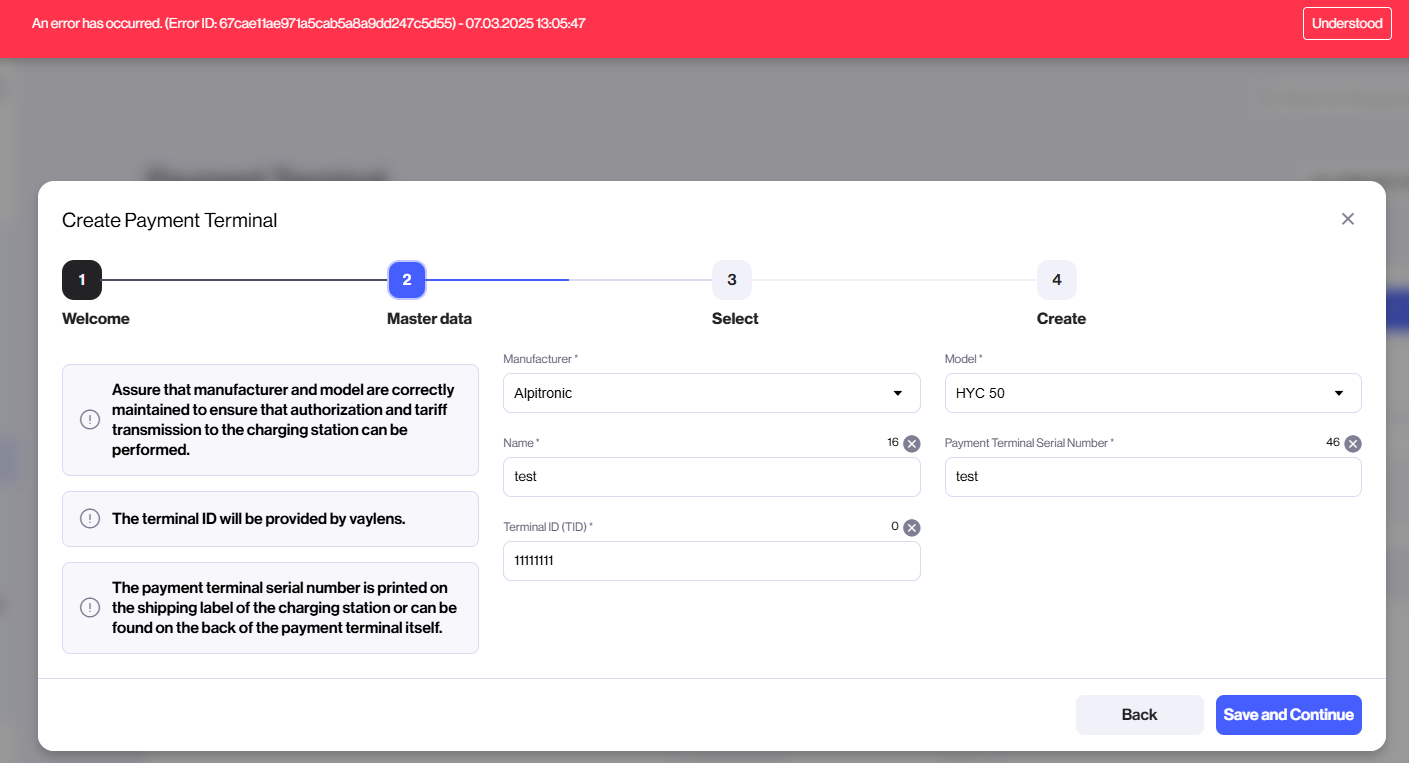Open the Manufacturer dropdown showing Alpitronic

(x=711, y=393)
